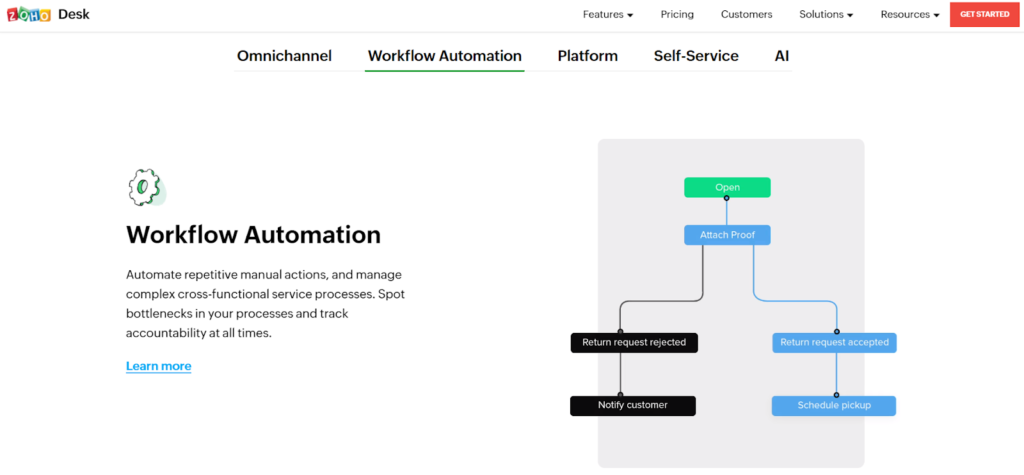Click the Return request accepted node
The width and height of the screenshot is (1024, 475).
pyautogui.click(x=834, y=342)
